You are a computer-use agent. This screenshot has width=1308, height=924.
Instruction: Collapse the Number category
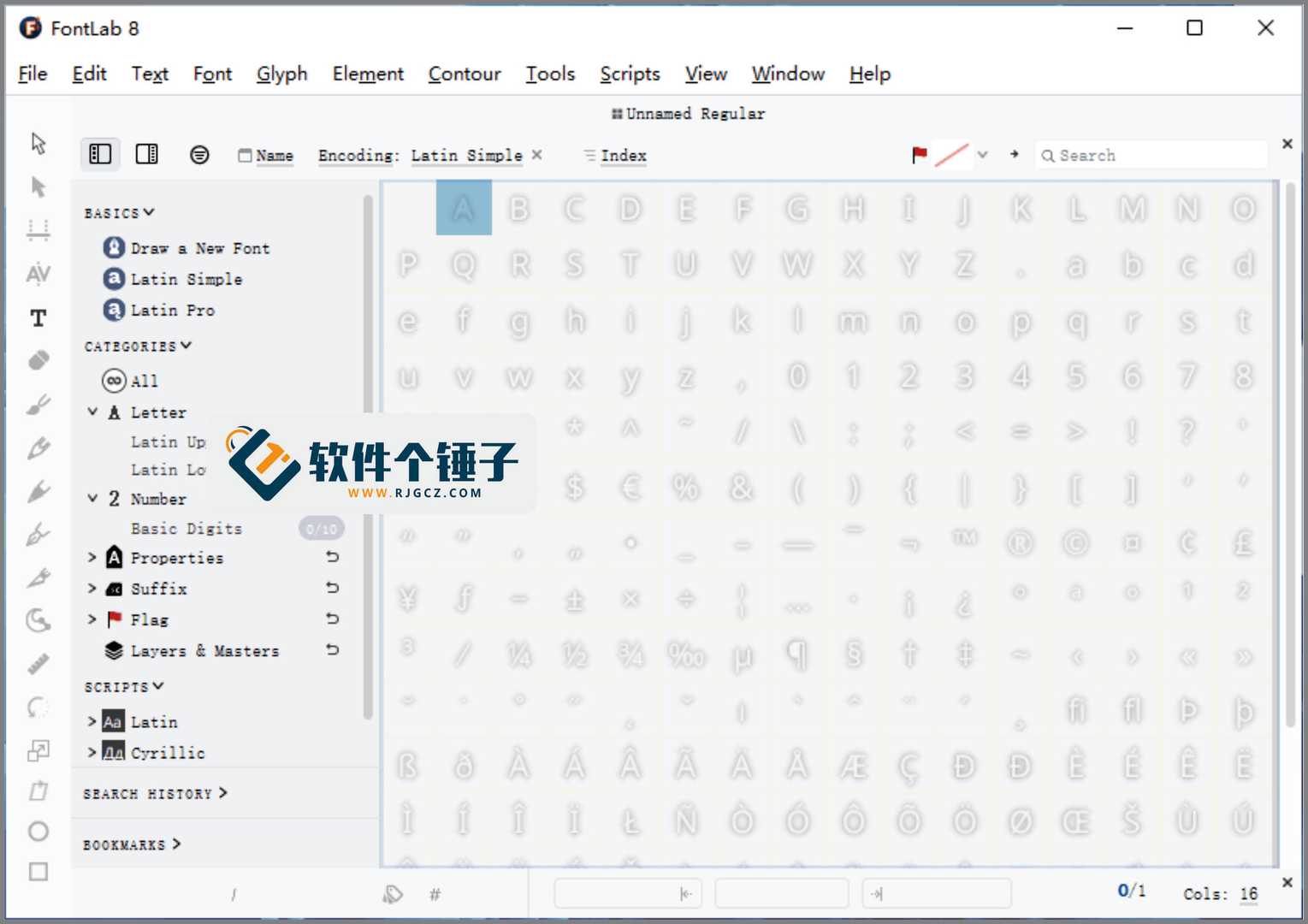point(92,498)
